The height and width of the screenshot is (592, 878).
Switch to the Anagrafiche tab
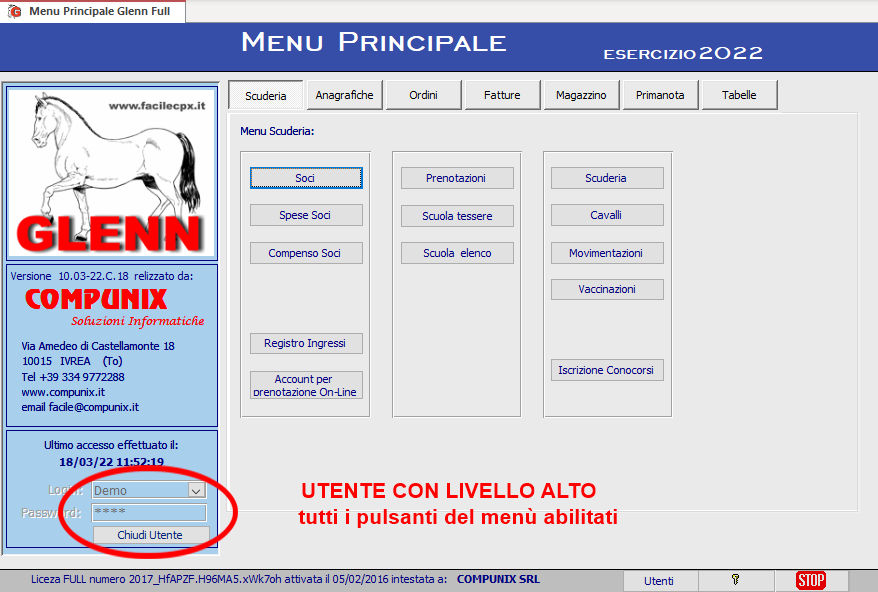click(x=344, y=95)
